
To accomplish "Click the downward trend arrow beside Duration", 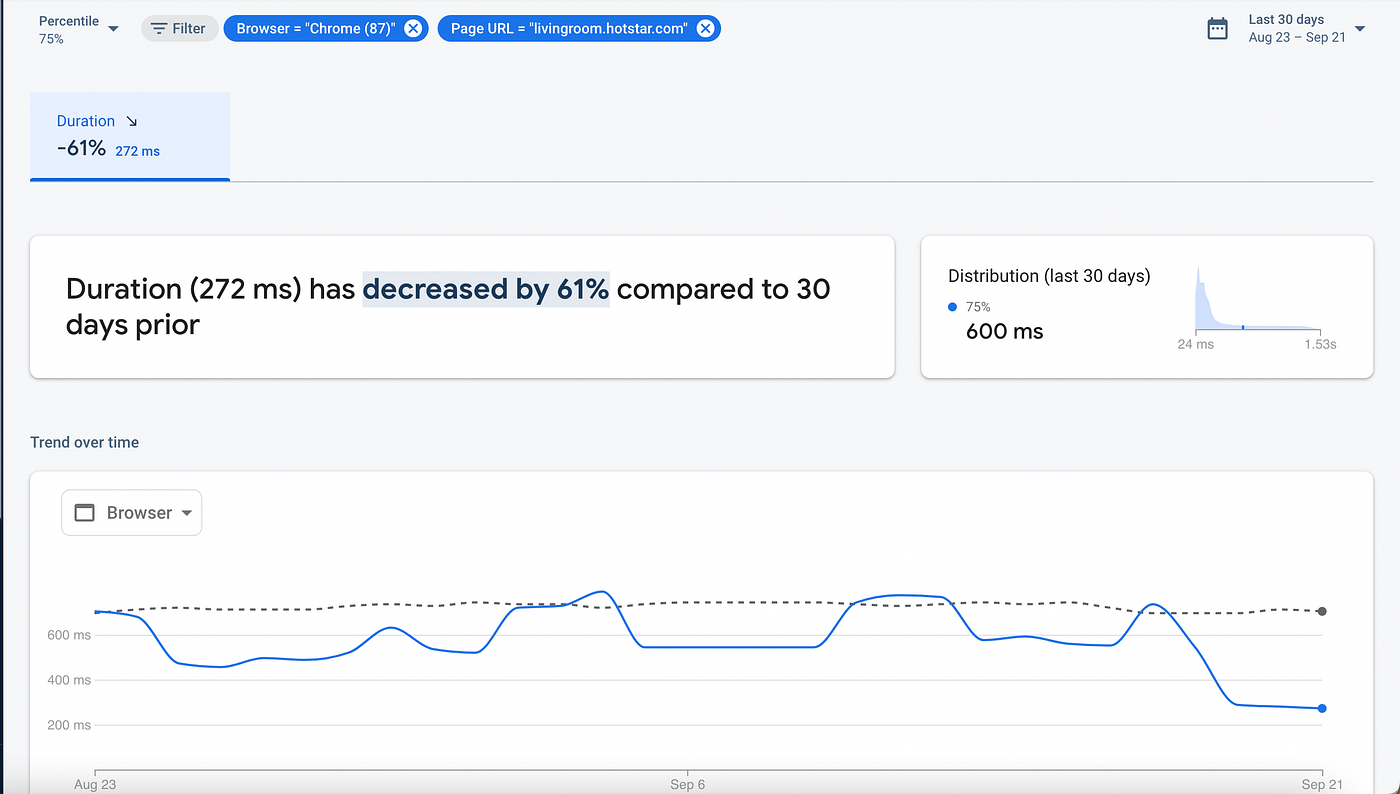I will pos(131,121).
